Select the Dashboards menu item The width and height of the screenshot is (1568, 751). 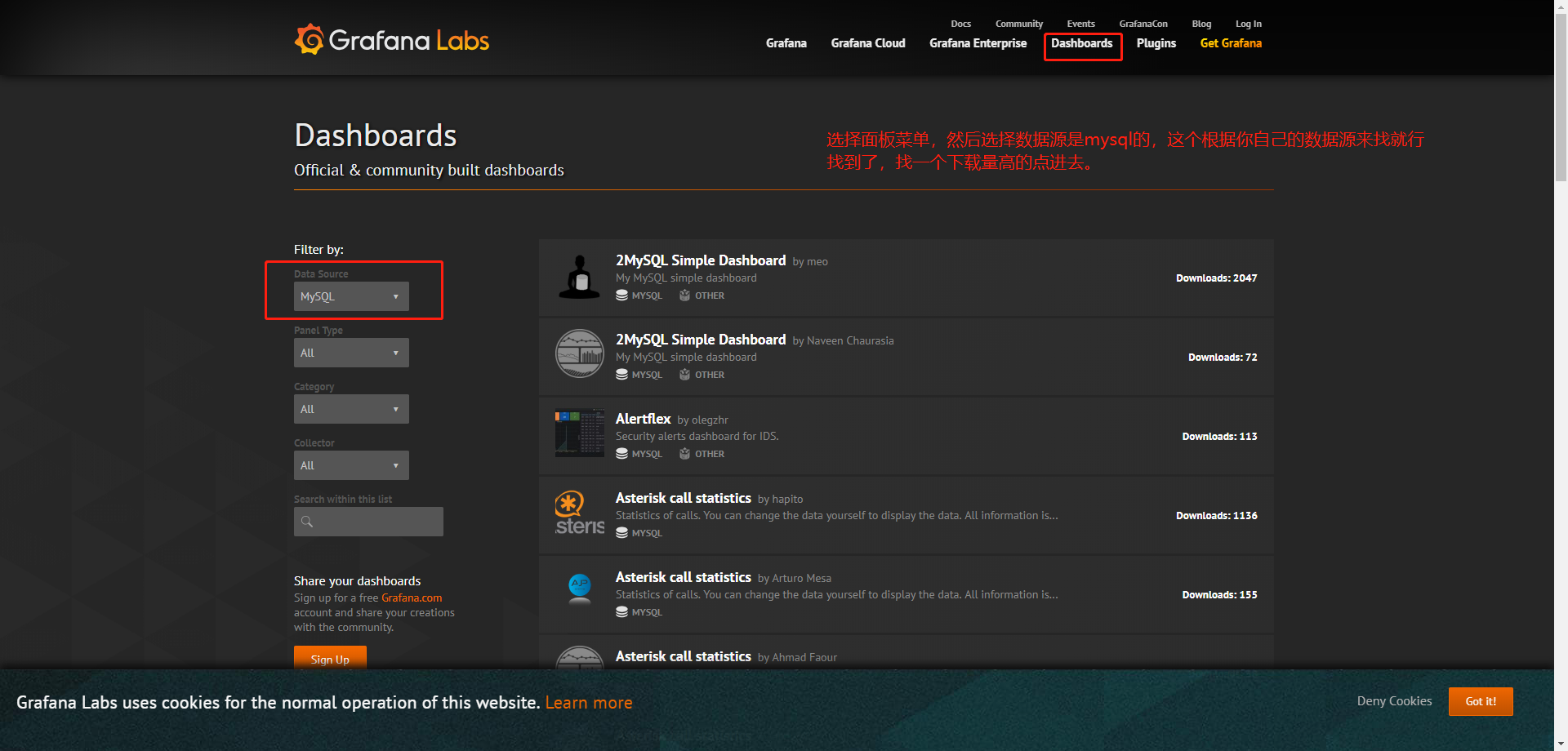coord(1082,43)
